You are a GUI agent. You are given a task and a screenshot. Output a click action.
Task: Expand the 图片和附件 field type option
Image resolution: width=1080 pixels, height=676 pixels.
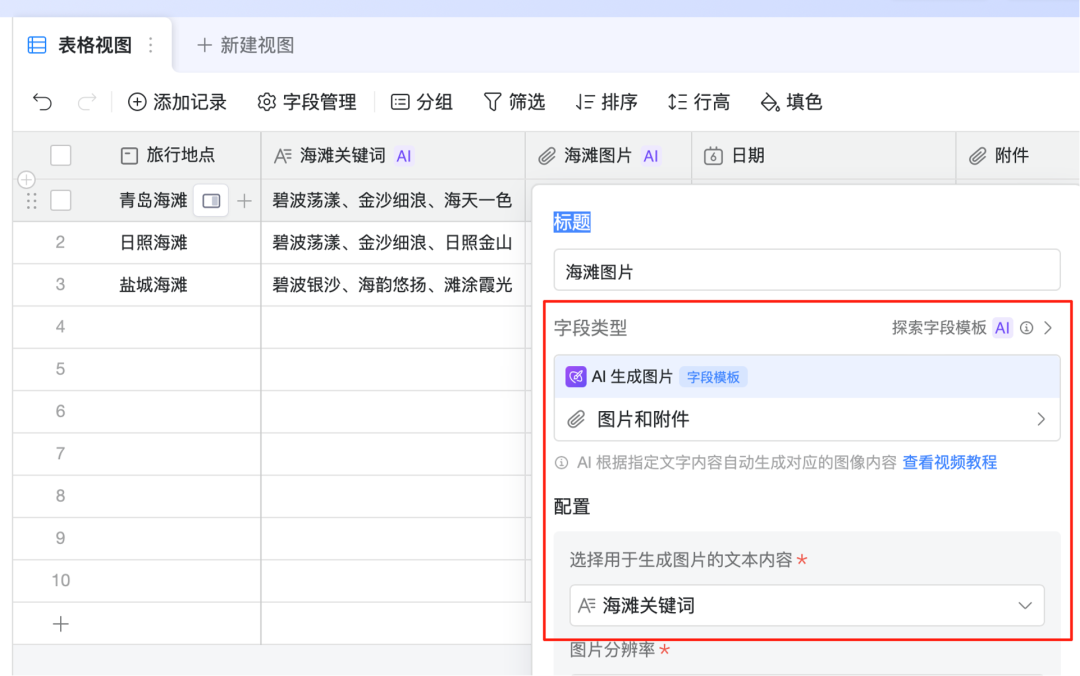coord(806,419)
